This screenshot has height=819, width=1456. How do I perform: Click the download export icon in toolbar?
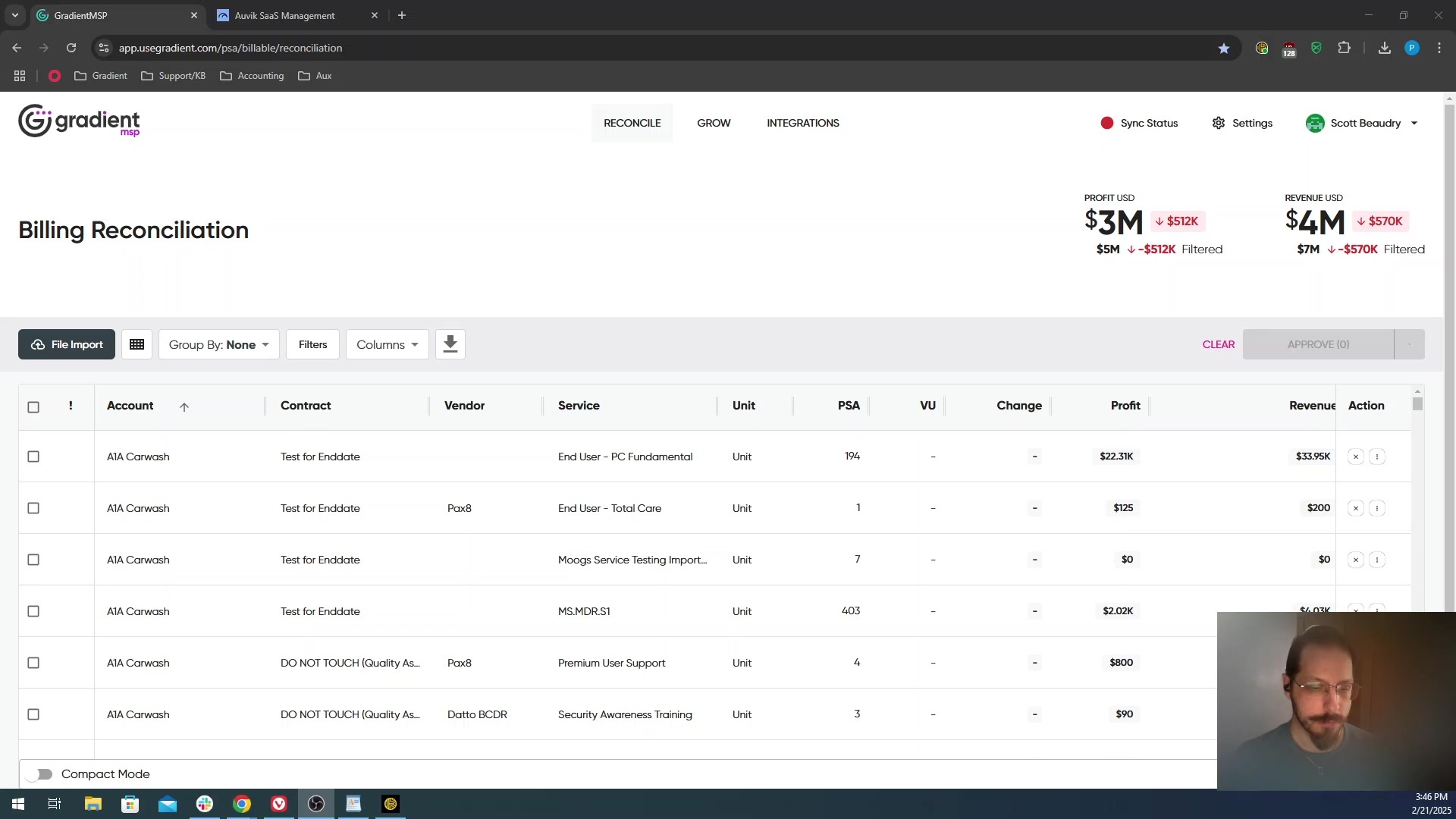[x=450, y=344]
